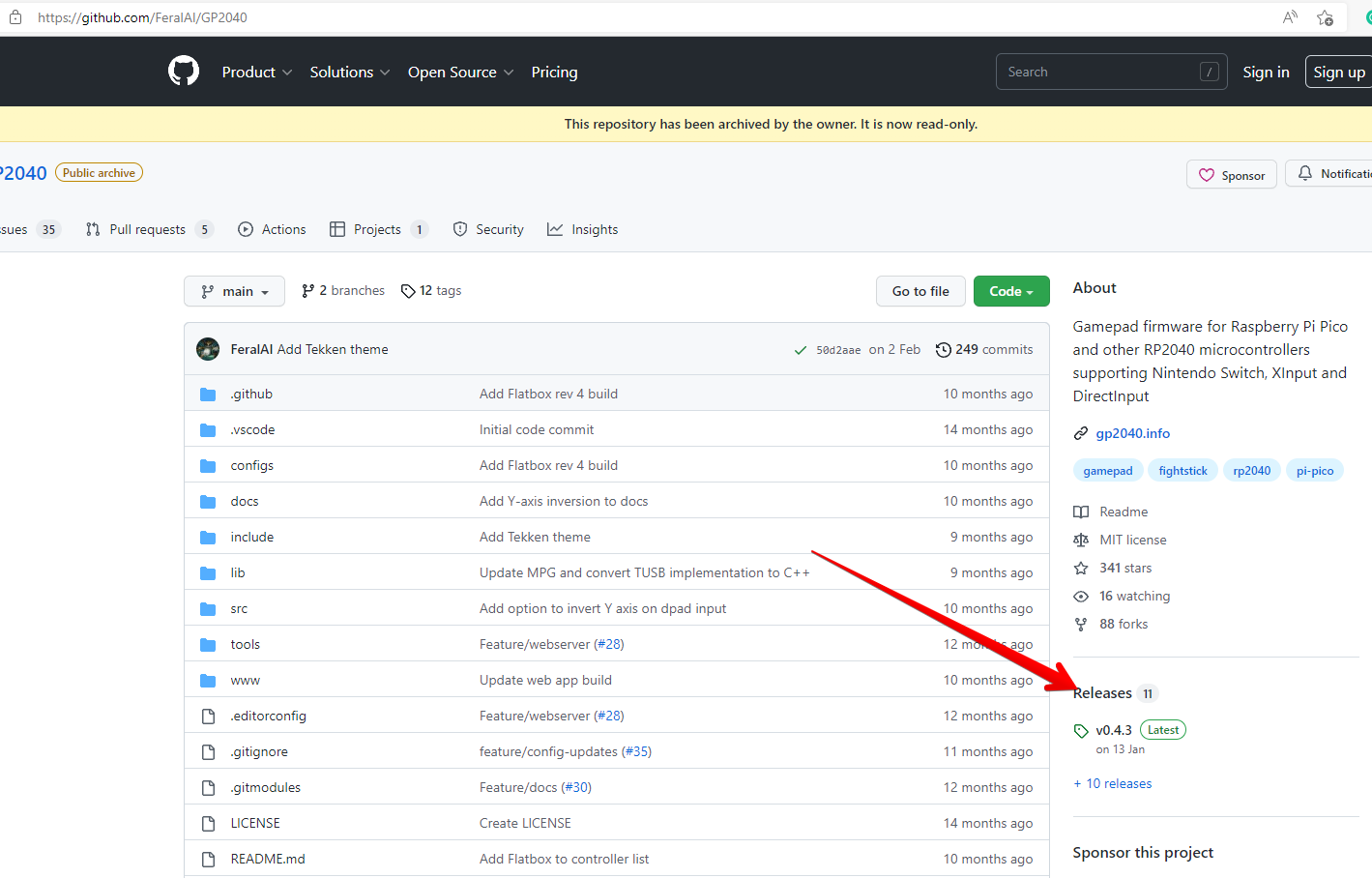Image resolution: width=1372 pixels, height=878 pixels.
Task: Click the GitHub search field
Action: (1112, 72)
